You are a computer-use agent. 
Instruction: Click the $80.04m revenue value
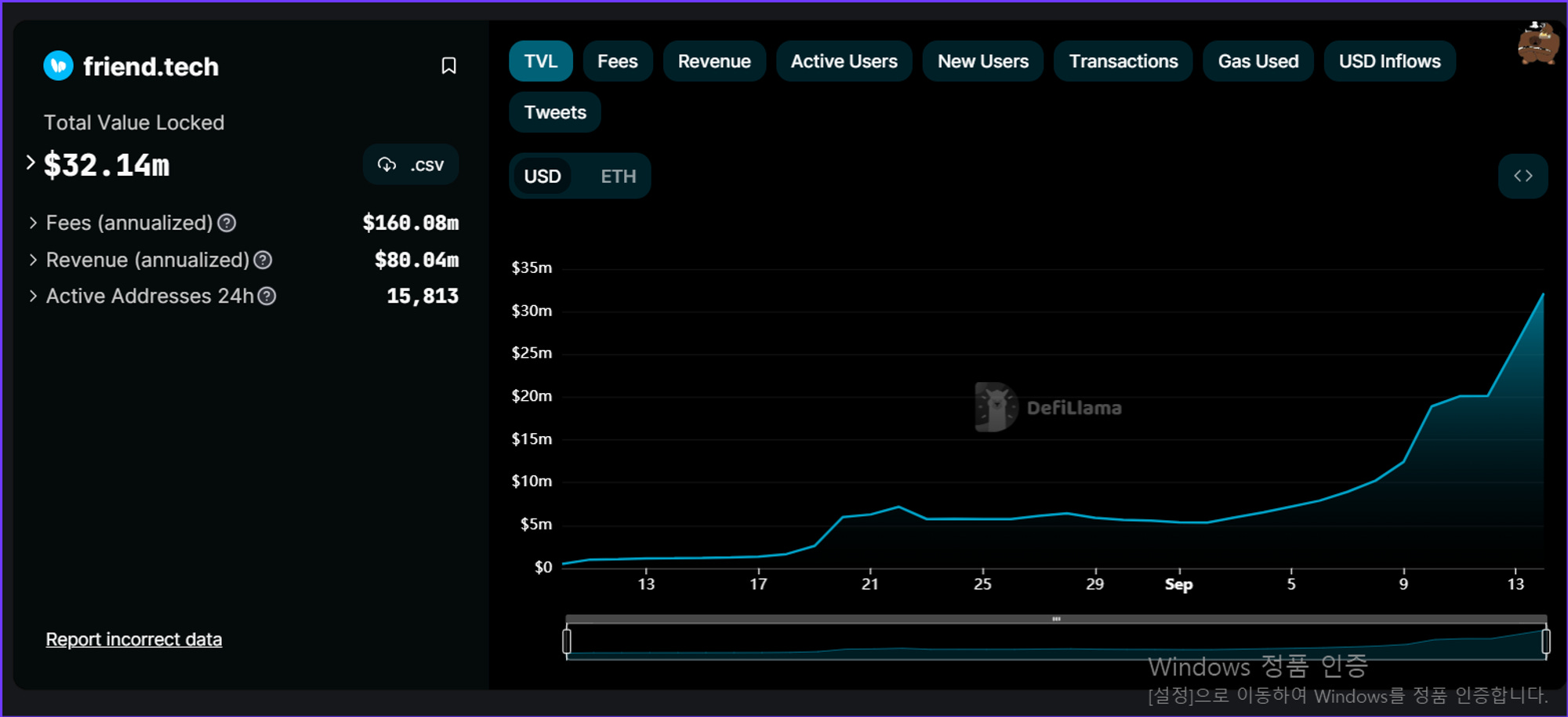point(417,260)
